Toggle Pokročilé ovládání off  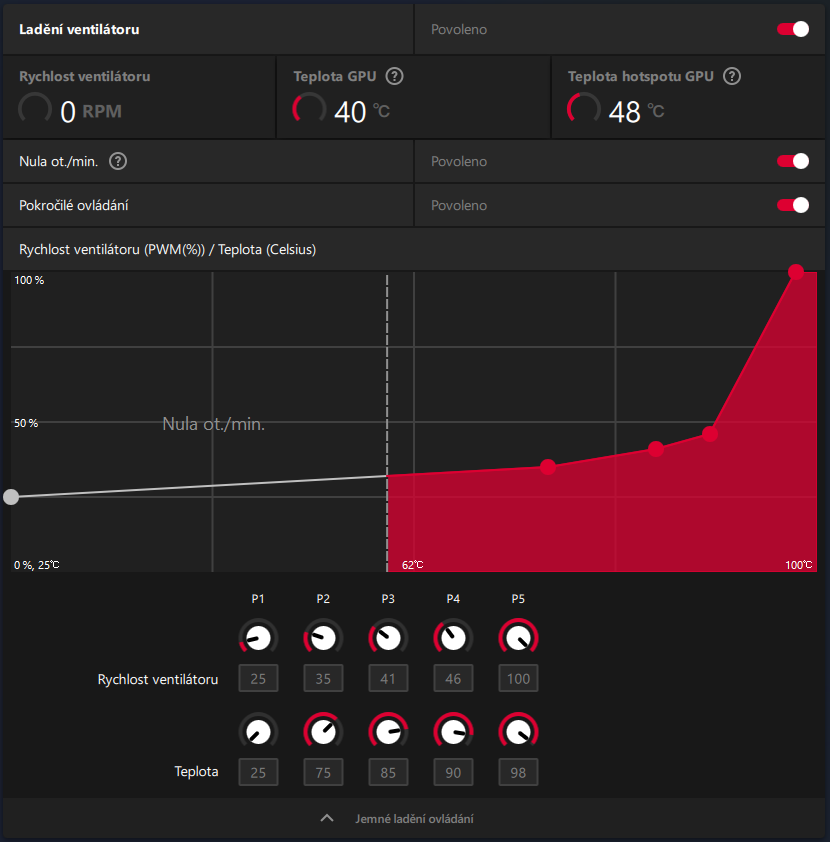click(793, 205)
